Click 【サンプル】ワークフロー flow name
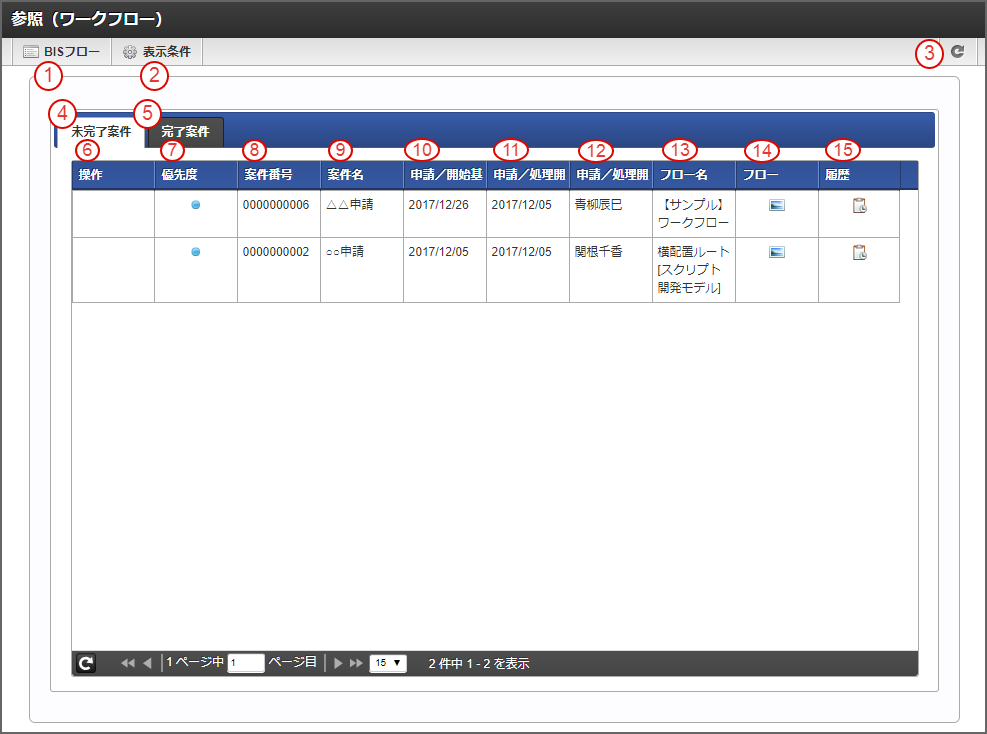 click(694, 213)
